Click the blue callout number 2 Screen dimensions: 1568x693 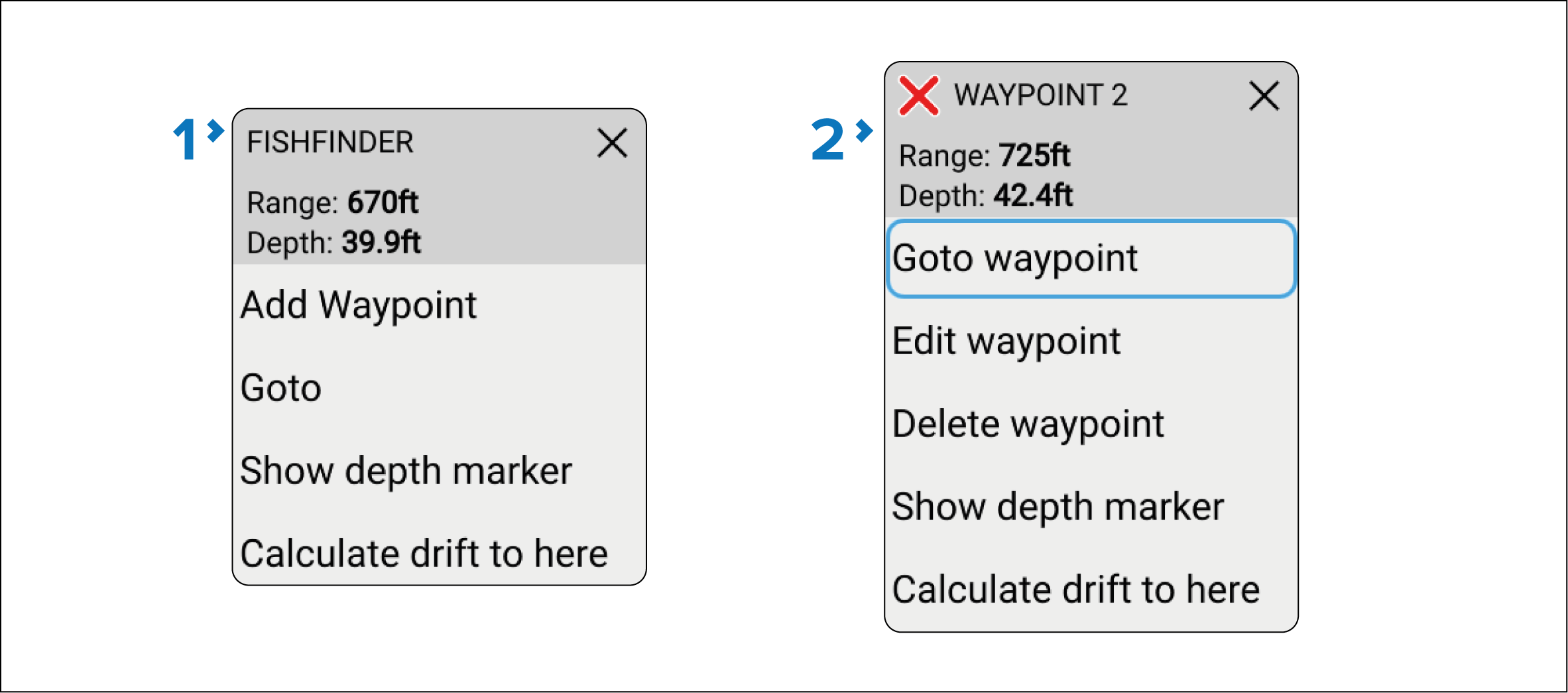(827, 139)
